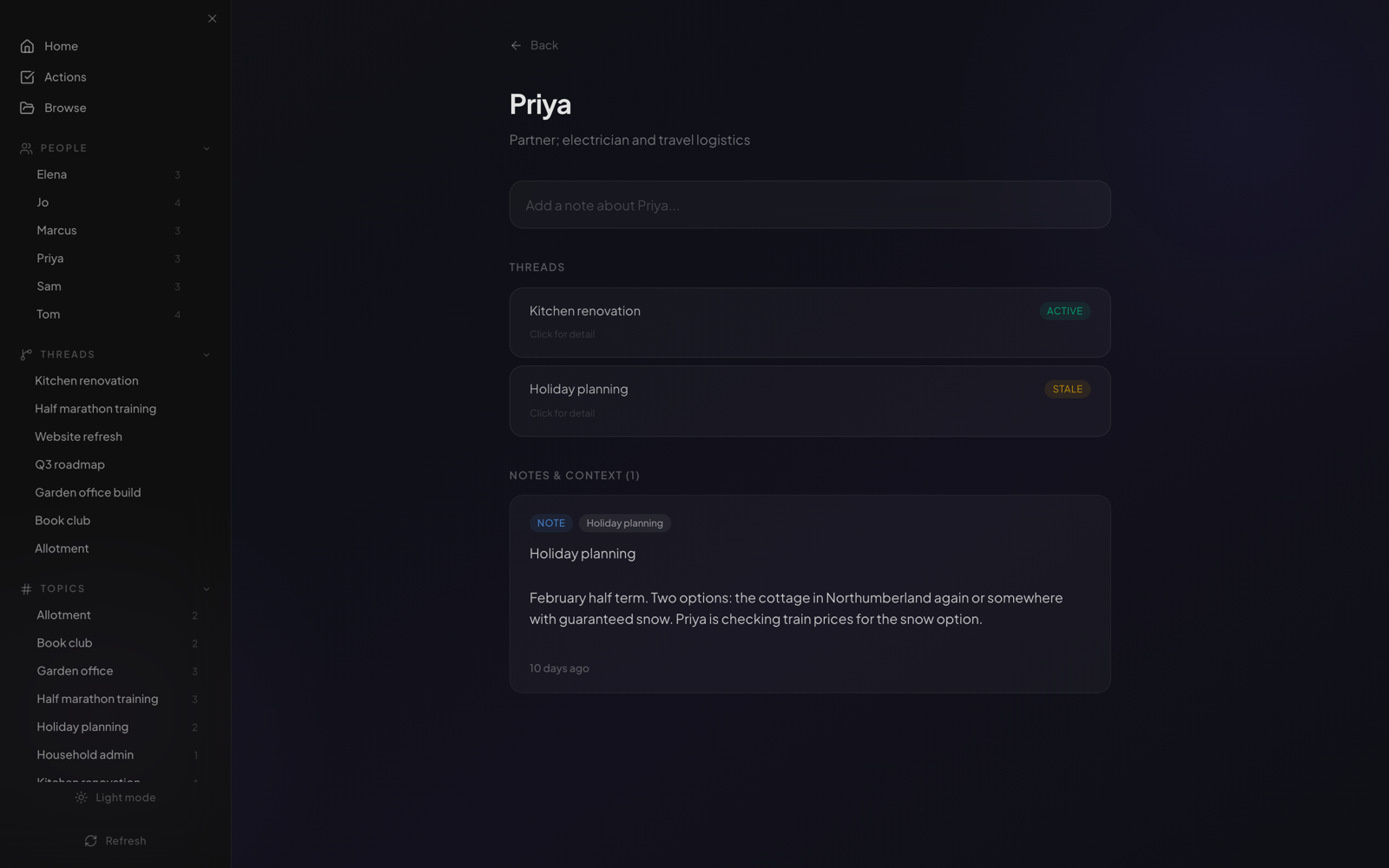
Task: Click the Refresh circular arrows icon
Action: 90,841
